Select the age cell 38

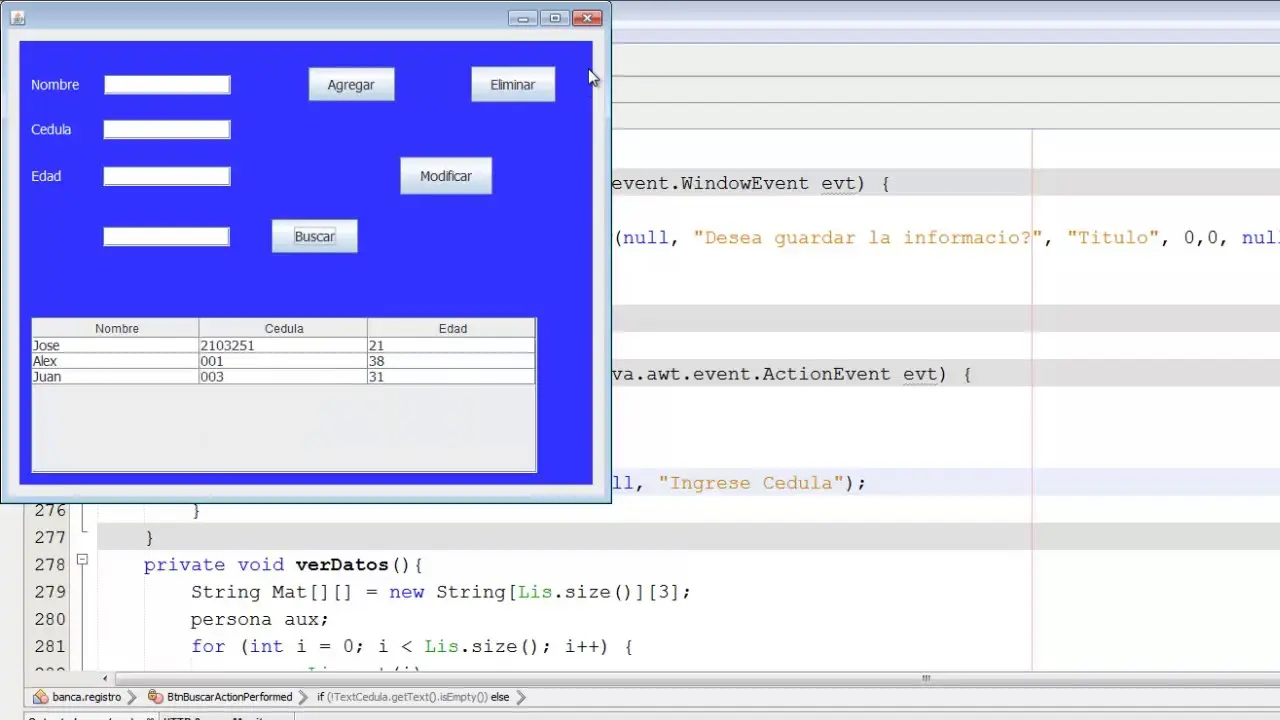[x=452, y=361]
